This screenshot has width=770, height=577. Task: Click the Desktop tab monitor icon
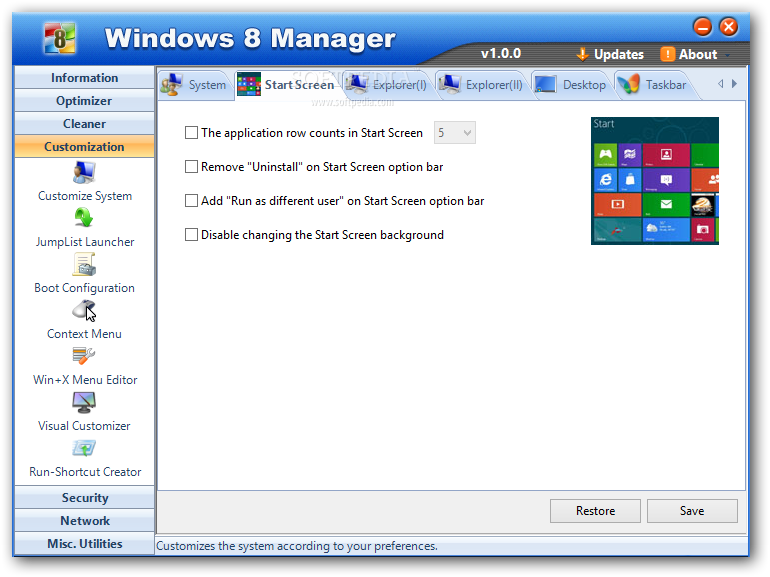(545, 84)
